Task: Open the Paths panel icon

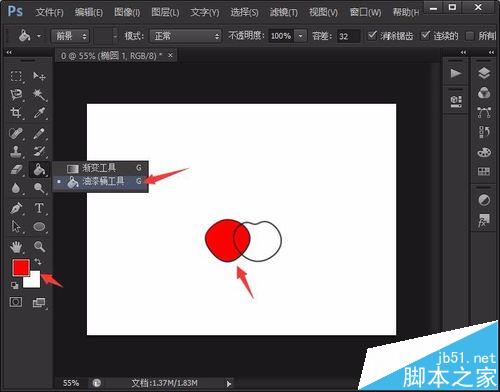Action: 484,113
